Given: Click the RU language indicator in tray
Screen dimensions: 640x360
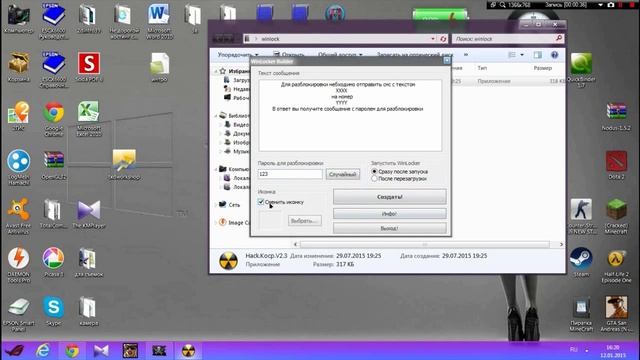Looking at the screenshot, I should pos(573,349).
